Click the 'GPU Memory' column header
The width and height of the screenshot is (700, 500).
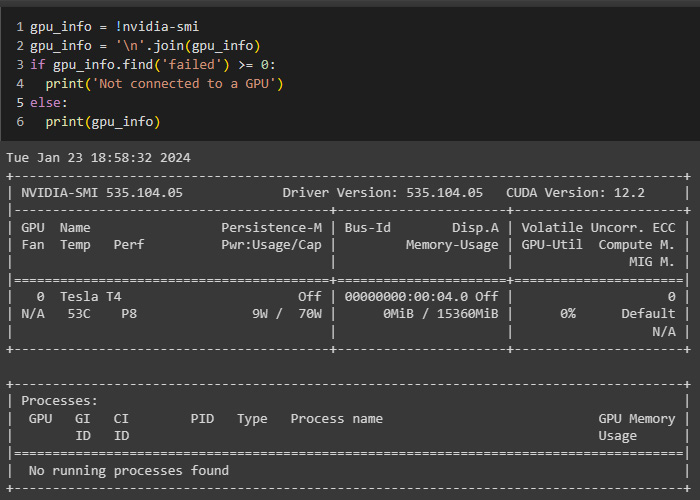(x=637, y=419)
